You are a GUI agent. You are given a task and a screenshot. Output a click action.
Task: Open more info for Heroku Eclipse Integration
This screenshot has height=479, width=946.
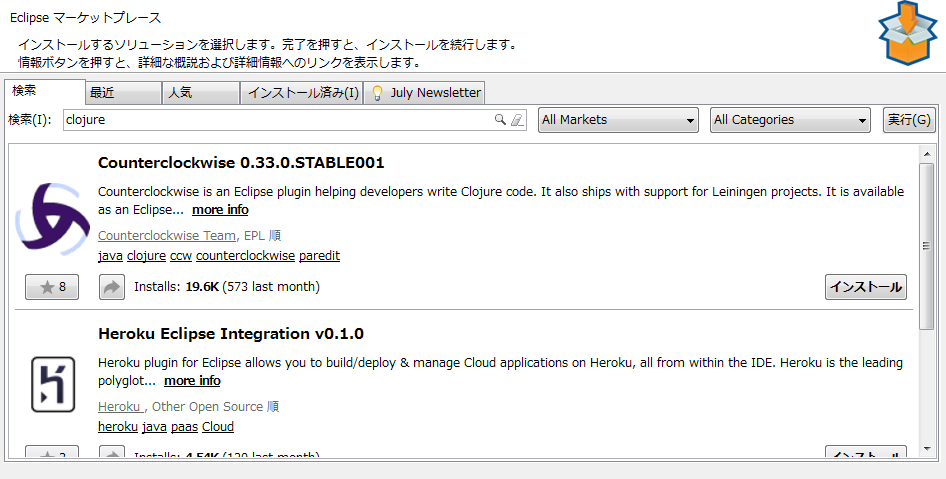[x=192, y=381]
